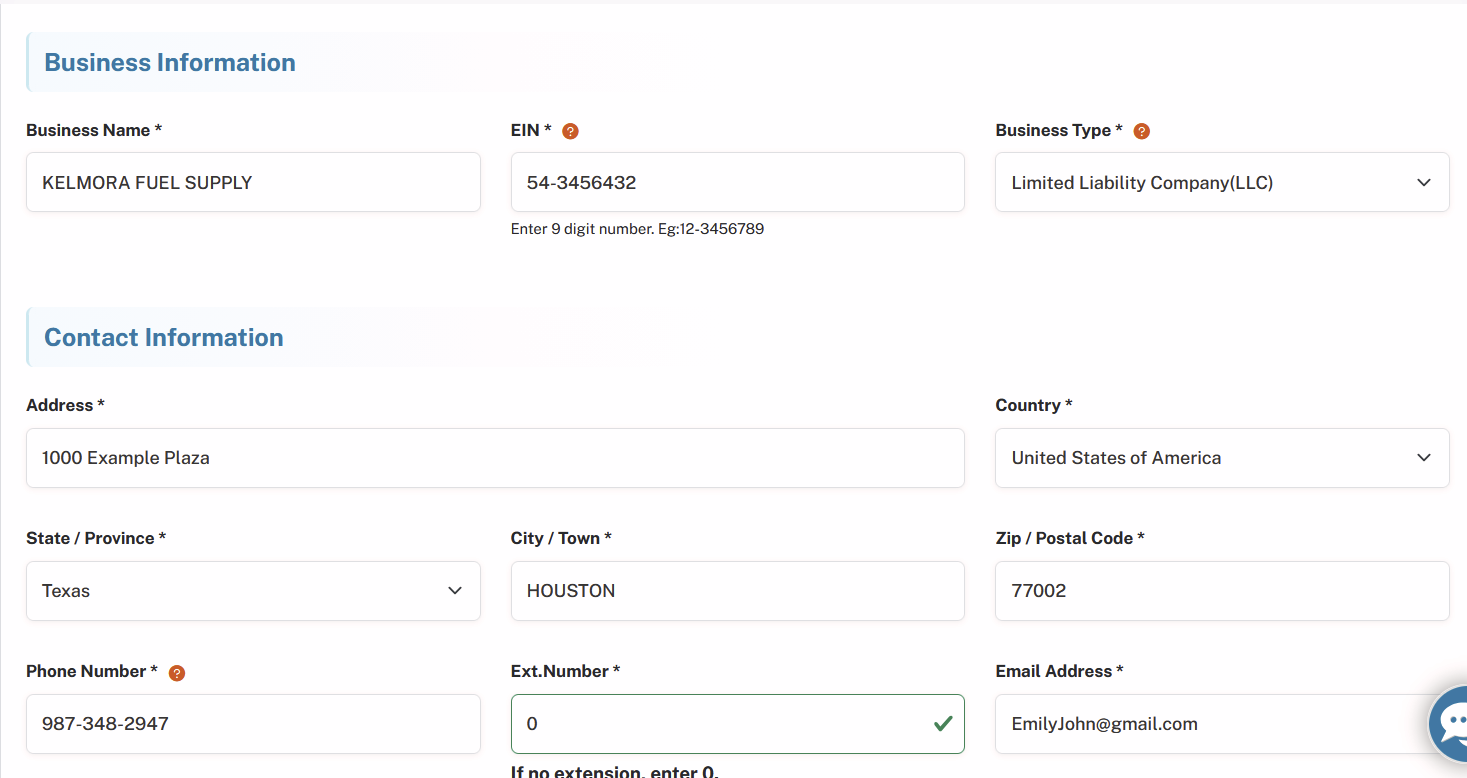Click the EIN help question-mark icon
1467x778 pixels.
571,131
